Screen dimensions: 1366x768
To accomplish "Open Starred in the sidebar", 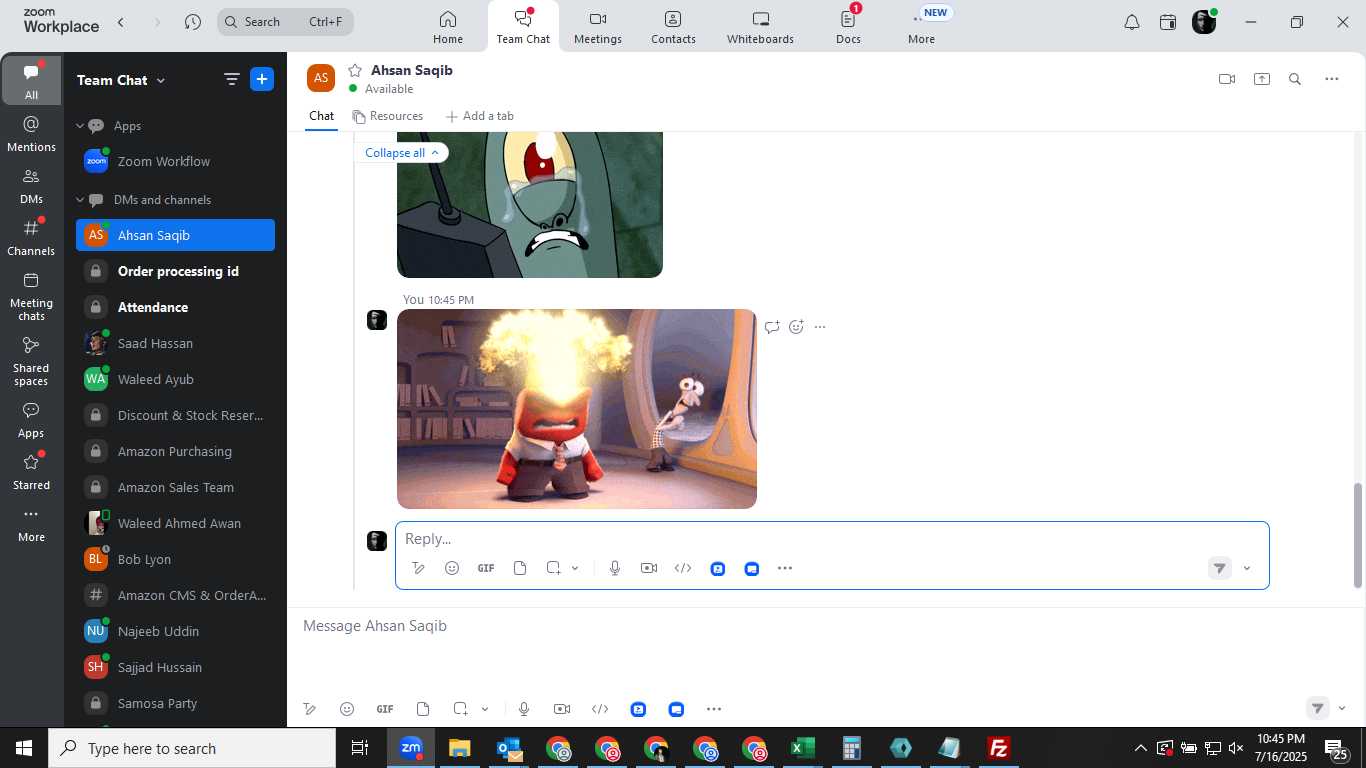I will 31,471.
